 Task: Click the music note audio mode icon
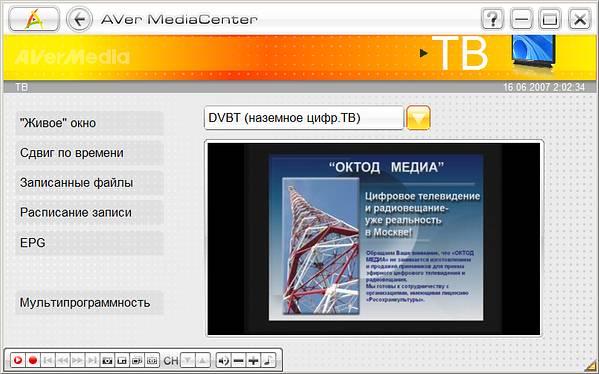[268, 360]
